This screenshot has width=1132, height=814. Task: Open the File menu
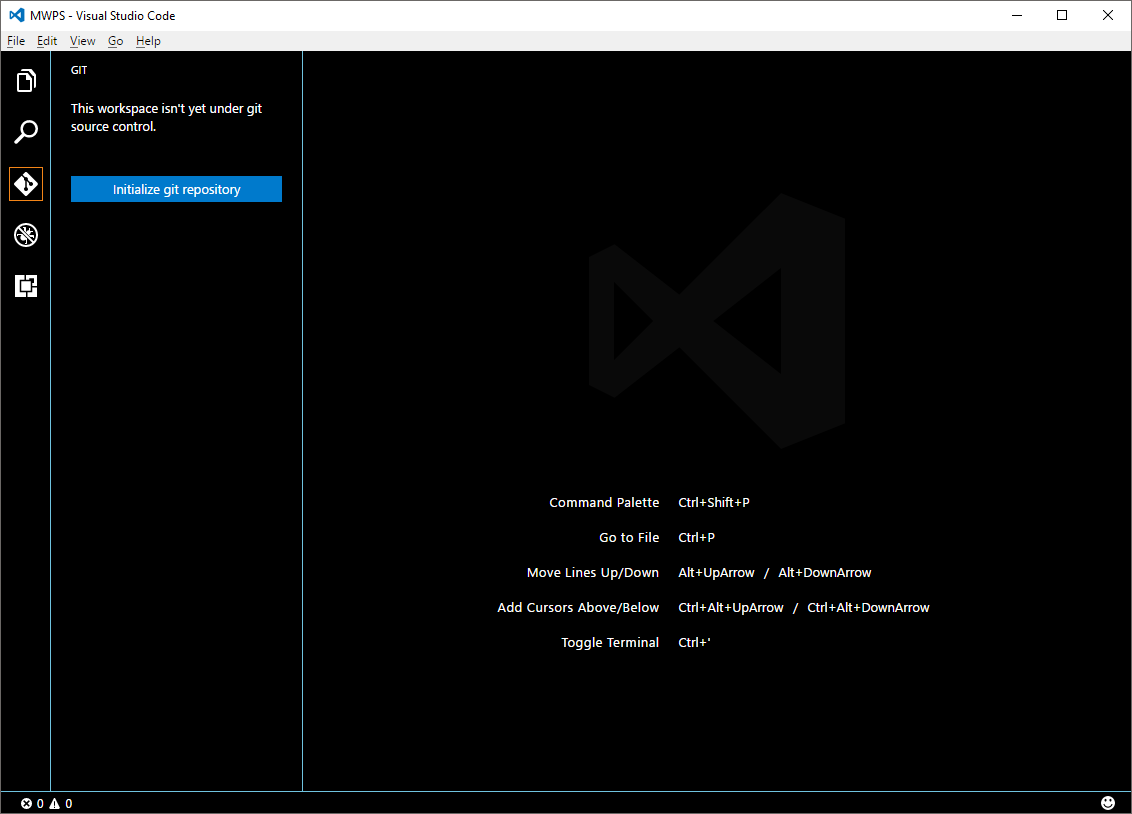coord(16,41)
